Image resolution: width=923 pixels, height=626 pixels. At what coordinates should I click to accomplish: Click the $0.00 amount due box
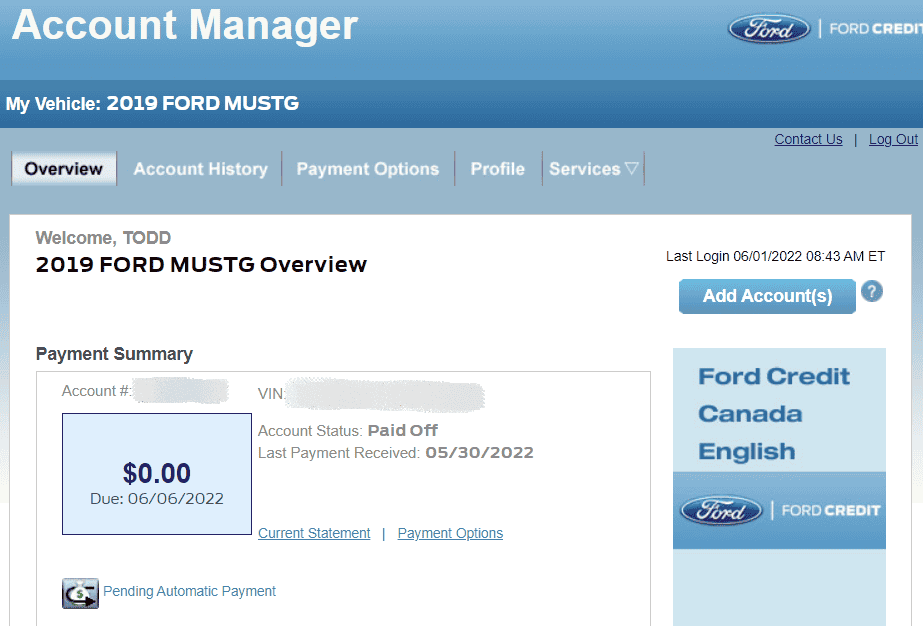[157, 474]
